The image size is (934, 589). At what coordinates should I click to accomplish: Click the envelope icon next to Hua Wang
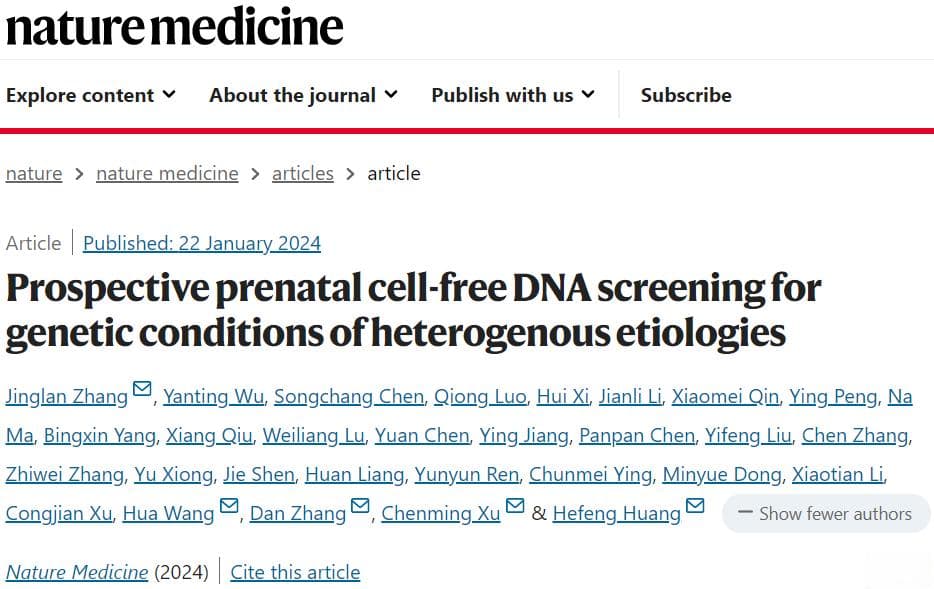coord(229,506)
